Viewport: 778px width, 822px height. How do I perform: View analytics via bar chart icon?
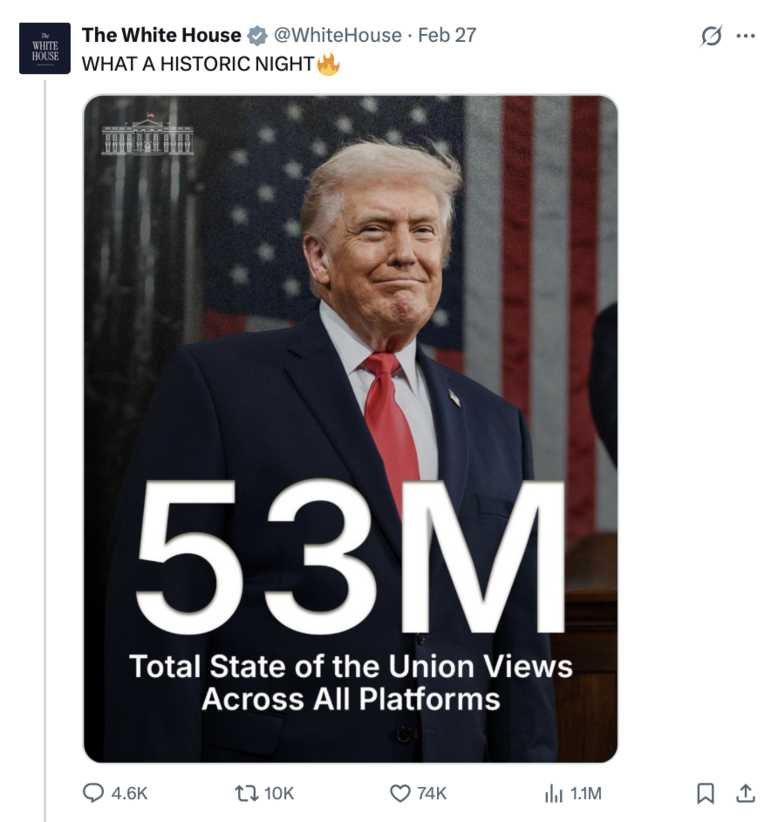click(553, 793)
